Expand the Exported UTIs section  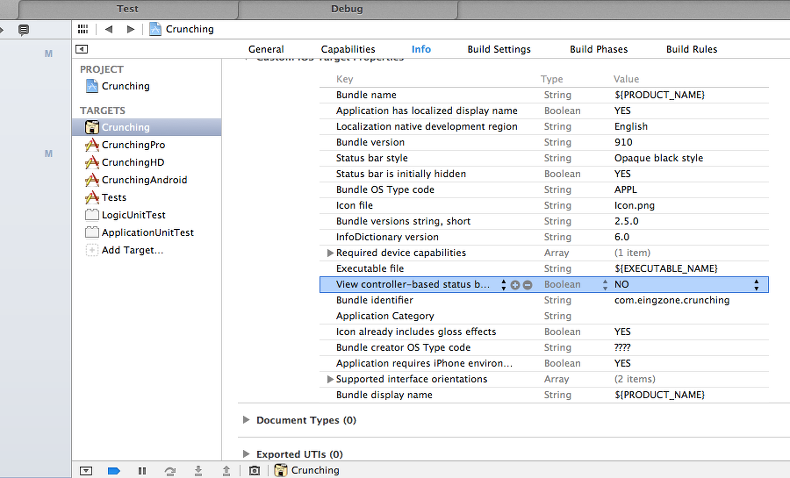(x=246, y=454)
